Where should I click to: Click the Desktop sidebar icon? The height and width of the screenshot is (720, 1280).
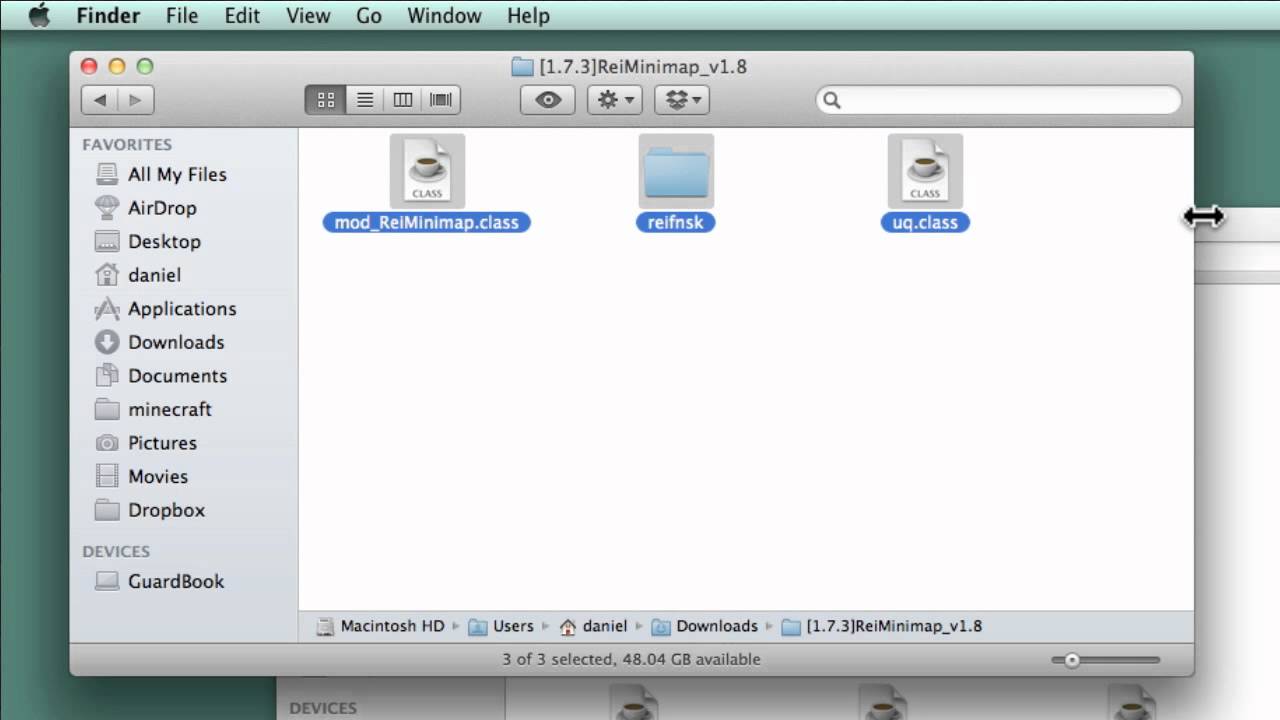point(107,241)
